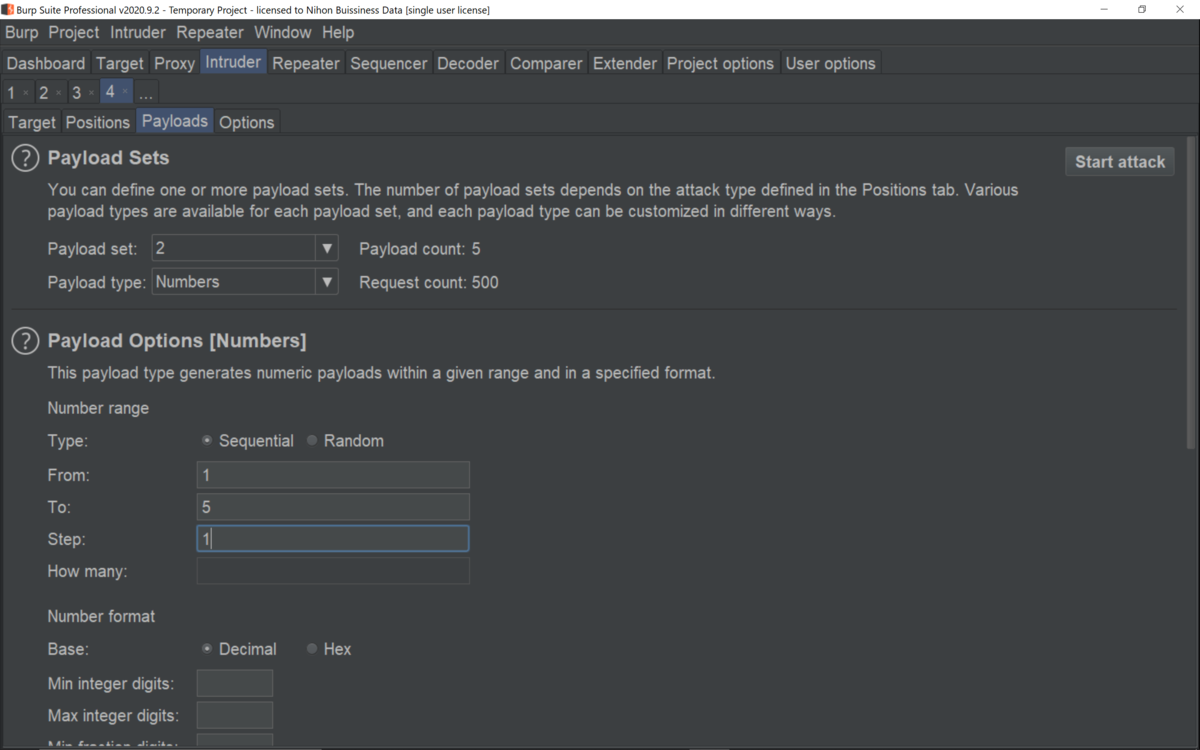Close Intruder attack tab 3
The height and width of the screenshot is (750, 1200).
coord(91,93)
